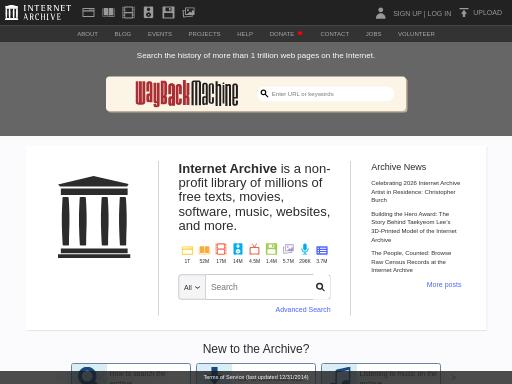Open the Images icon in top navigation
Image resolution: width=512 pixels, height=384 pixels.
point(188,13)
